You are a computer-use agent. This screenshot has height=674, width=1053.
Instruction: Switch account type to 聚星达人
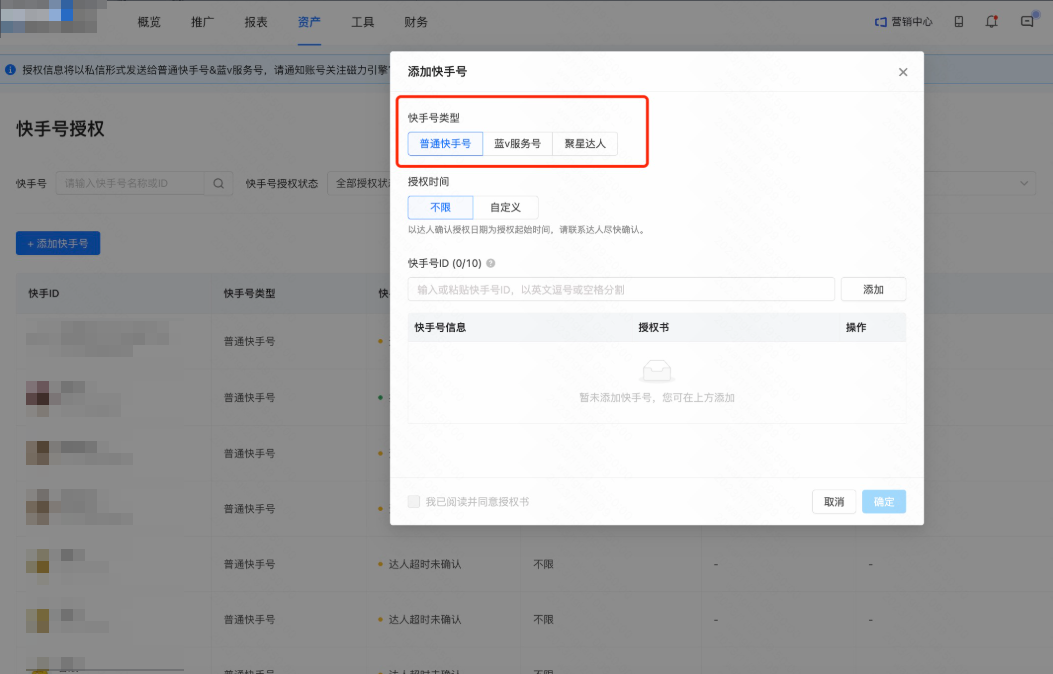coord(586,143)
